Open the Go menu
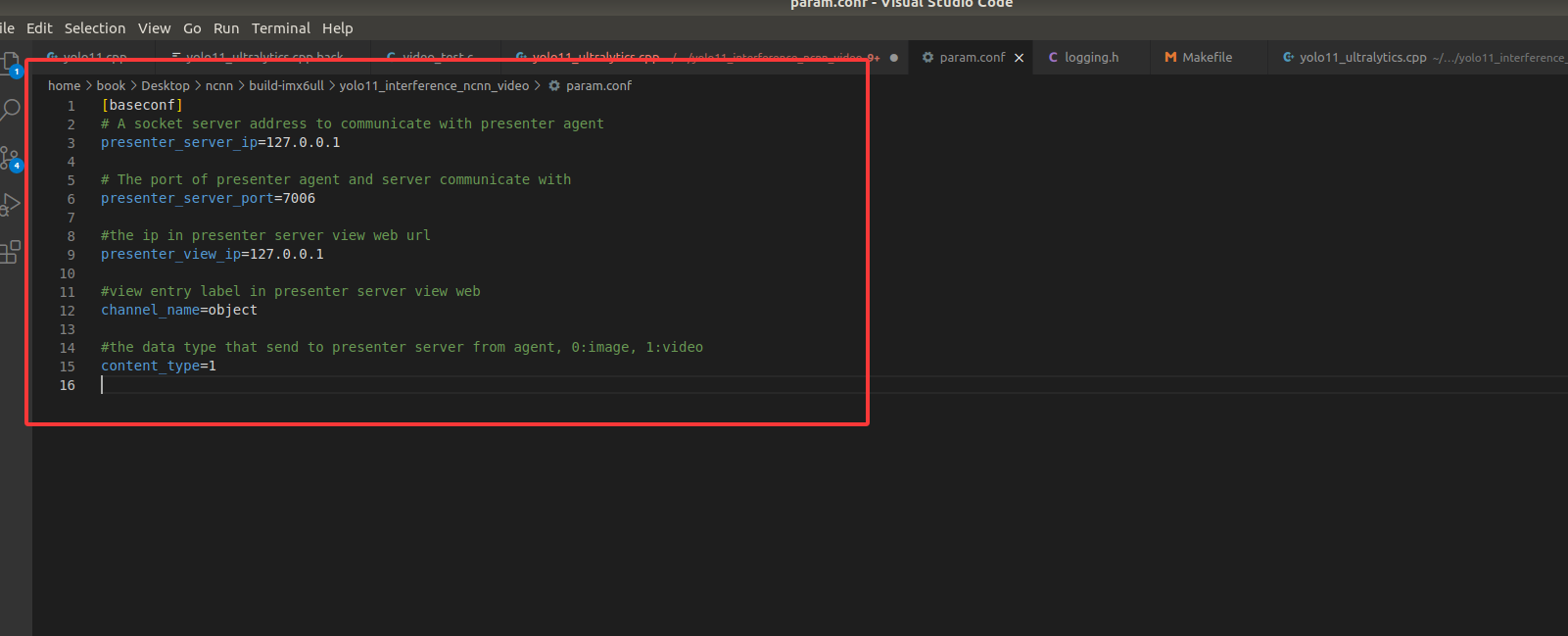The height and width of the screenshot is (636, 1568). tap(192, 28)
